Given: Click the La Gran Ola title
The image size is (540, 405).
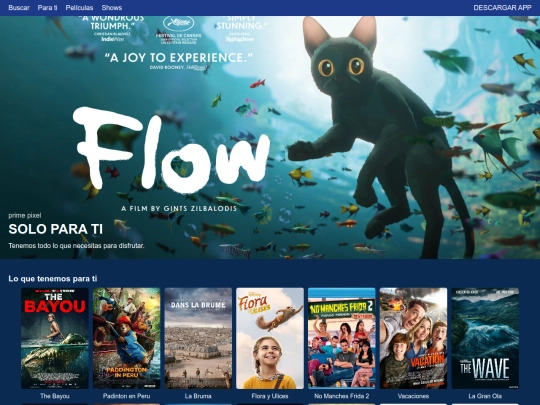Looking at the screenshot, I should pyautogui.click(x=485, y=396).
